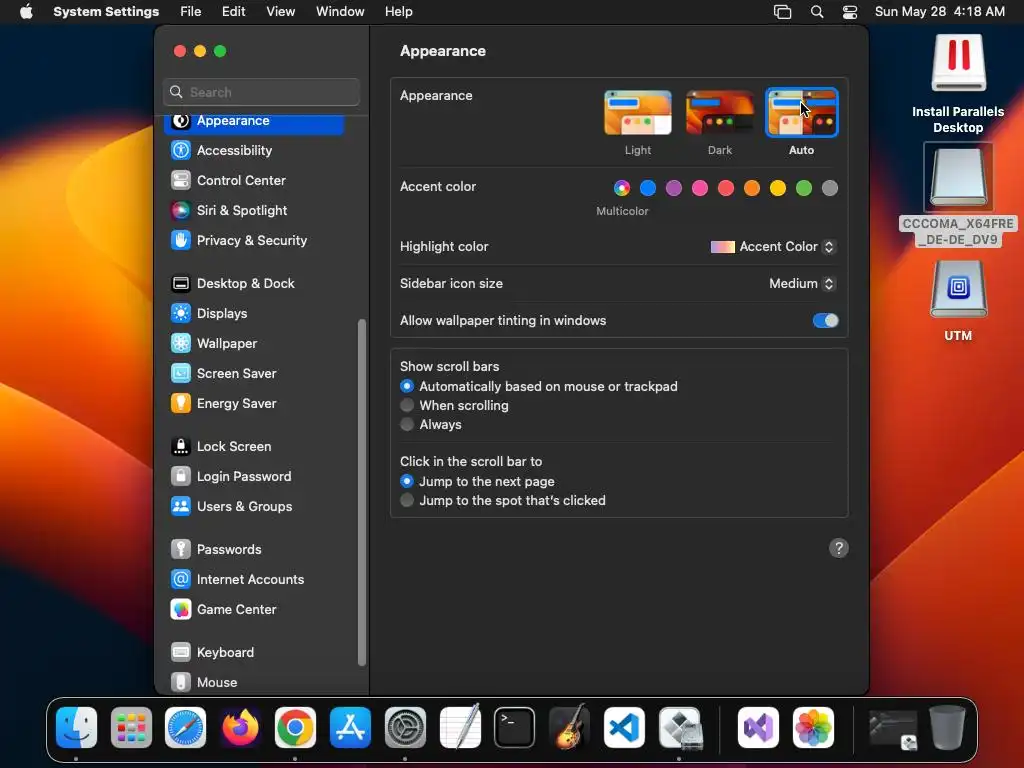Choose yellow accent color

(x=778, y=188)
